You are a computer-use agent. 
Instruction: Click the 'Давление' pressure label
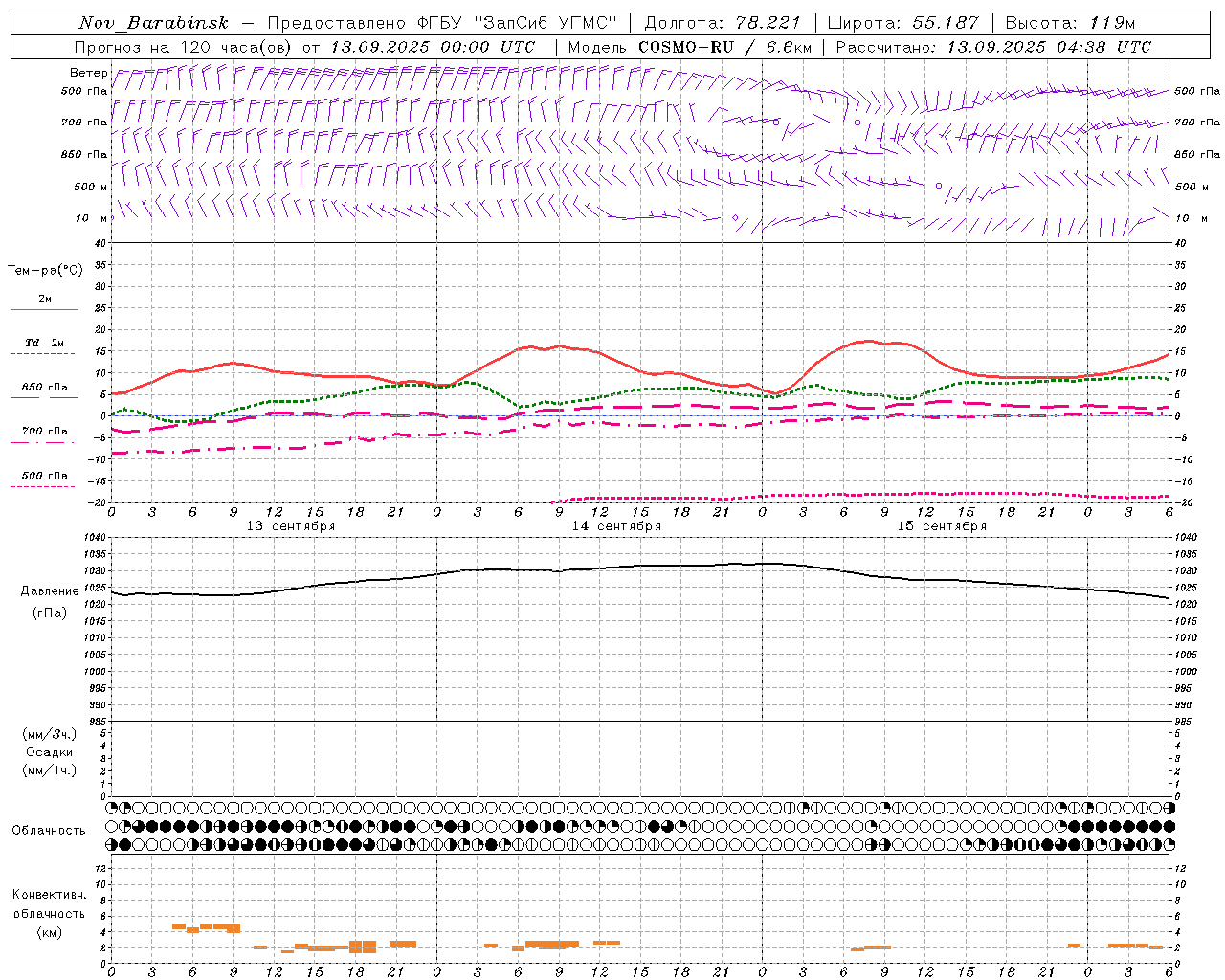pyautogui.click(x=50, y=591)
